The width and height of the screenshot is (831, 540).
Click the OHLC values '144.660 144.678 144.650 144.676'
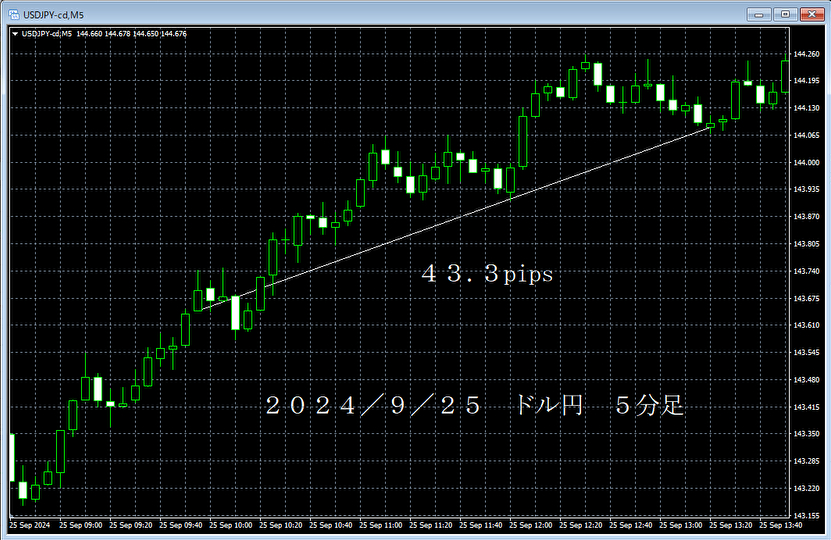coord(131,34)
